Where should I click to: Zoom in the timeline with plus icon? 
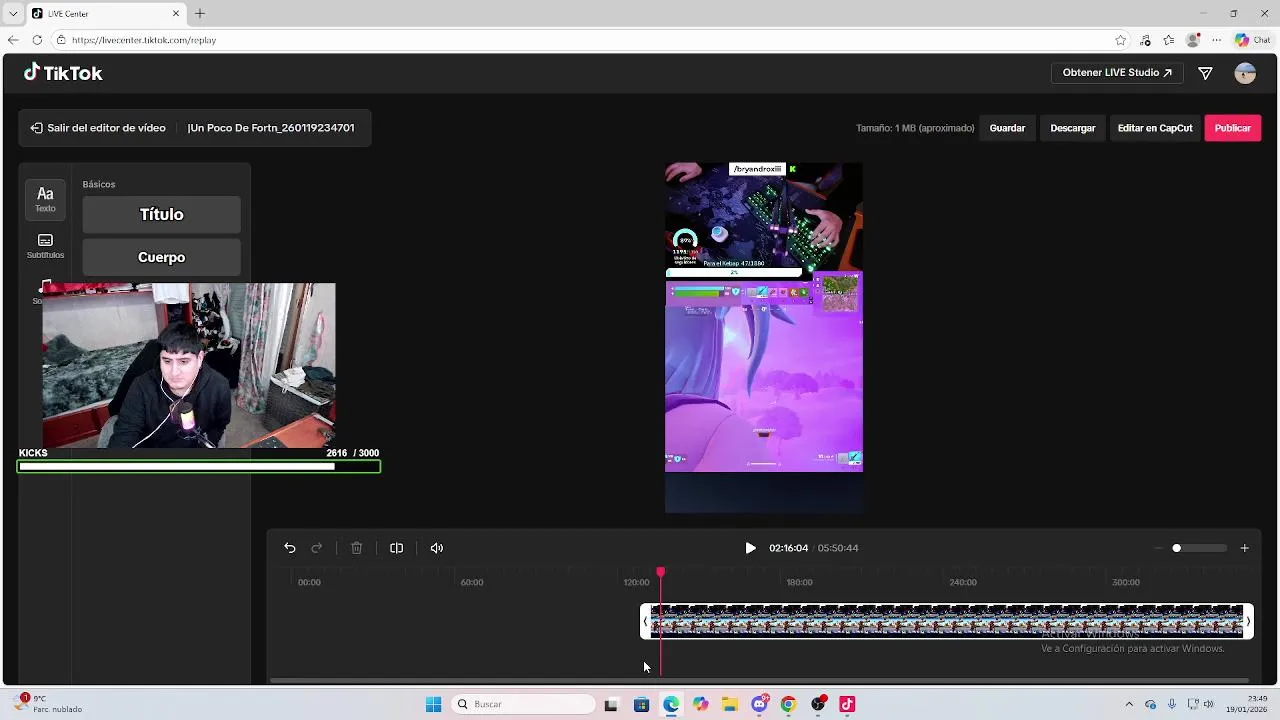tap(1245, 548)
